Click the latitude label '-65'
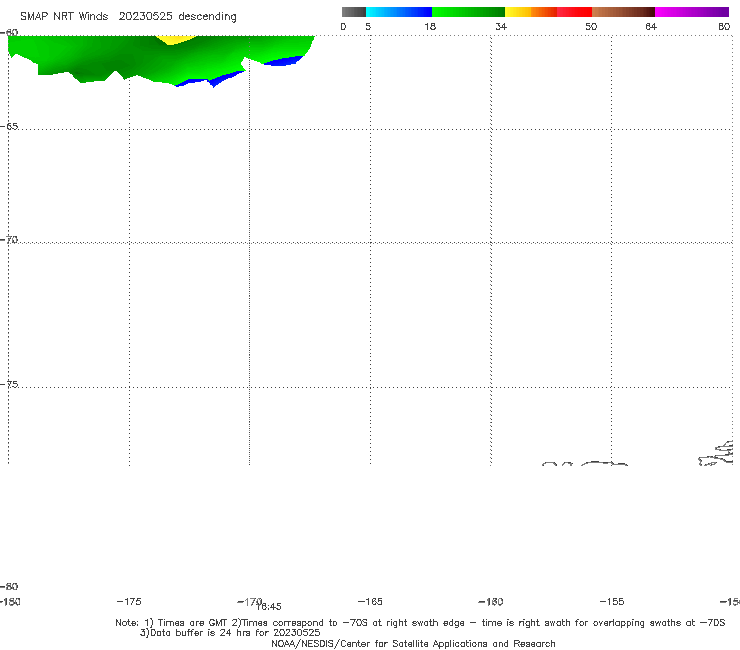The image size is (740, 650). click(x=9, y=127)
